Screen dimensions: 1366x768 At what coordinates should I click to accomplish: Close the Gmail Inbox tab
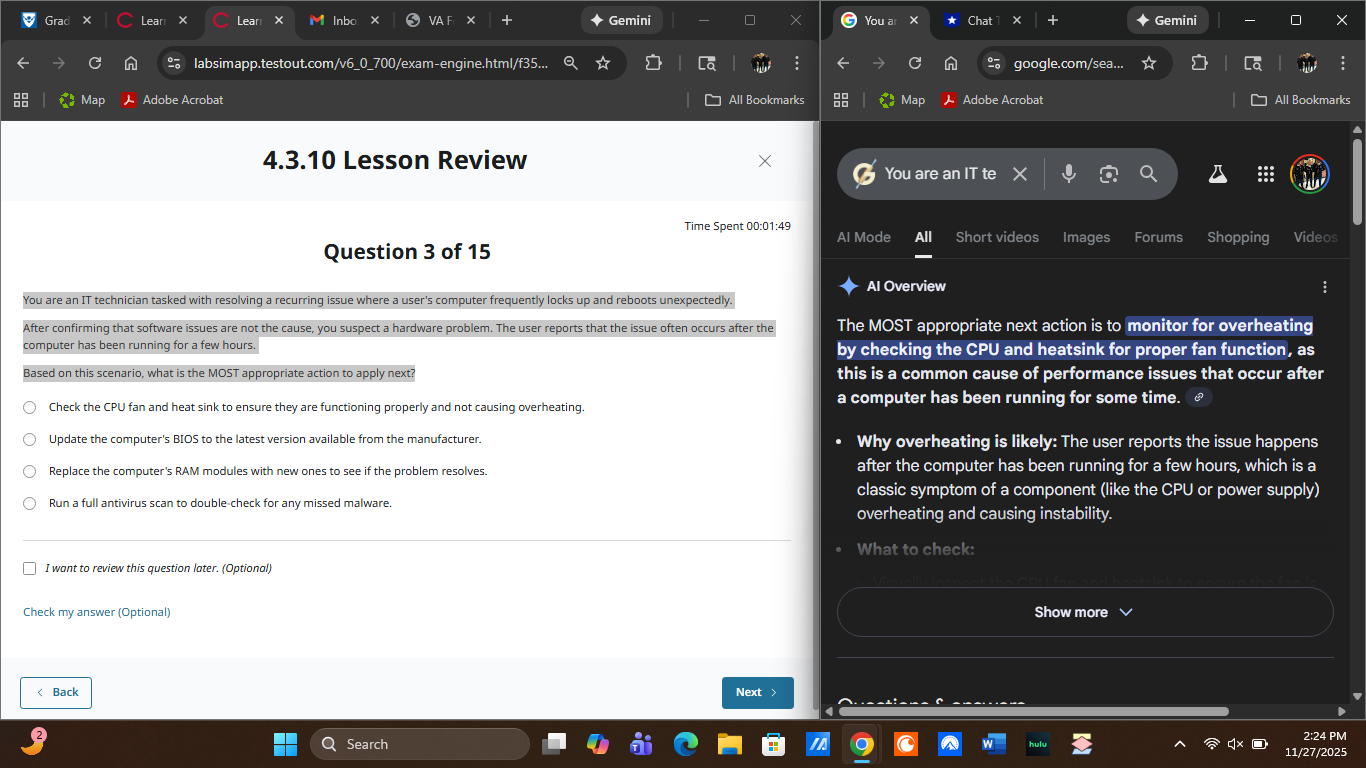[374, 20]
